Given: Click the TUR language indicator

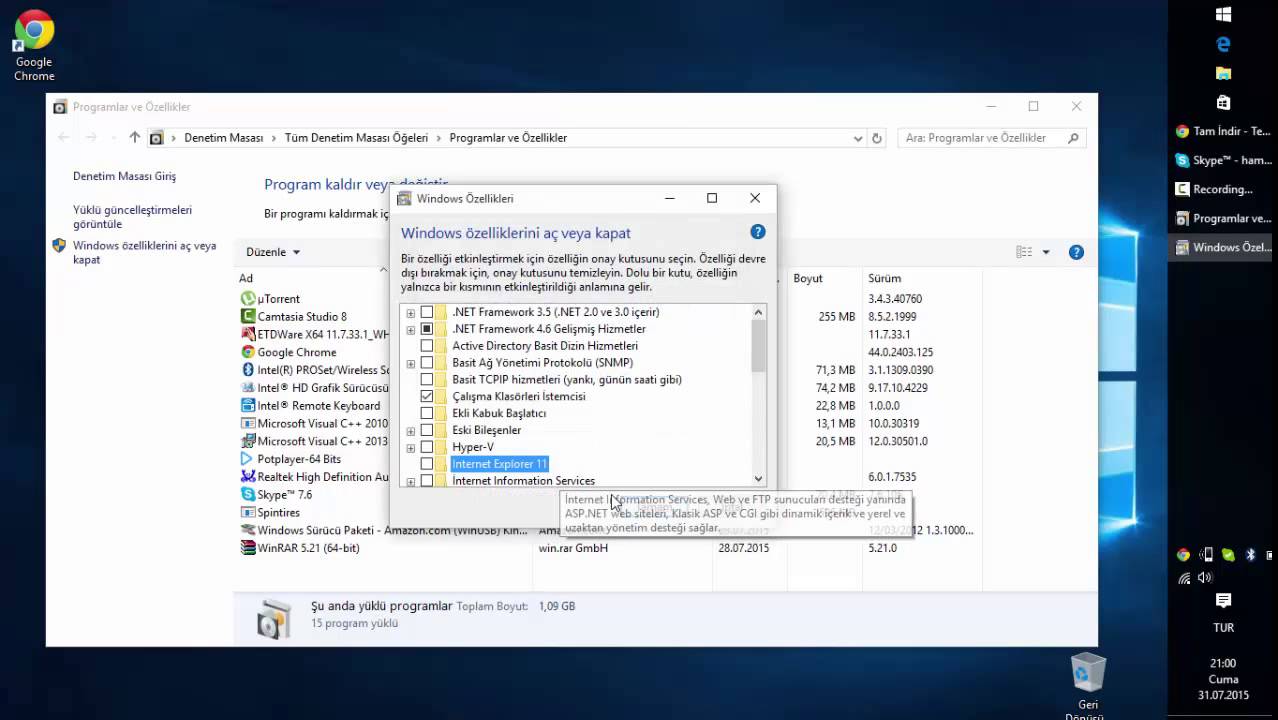Looking at the screenshot, I should tap(1223, 628).
